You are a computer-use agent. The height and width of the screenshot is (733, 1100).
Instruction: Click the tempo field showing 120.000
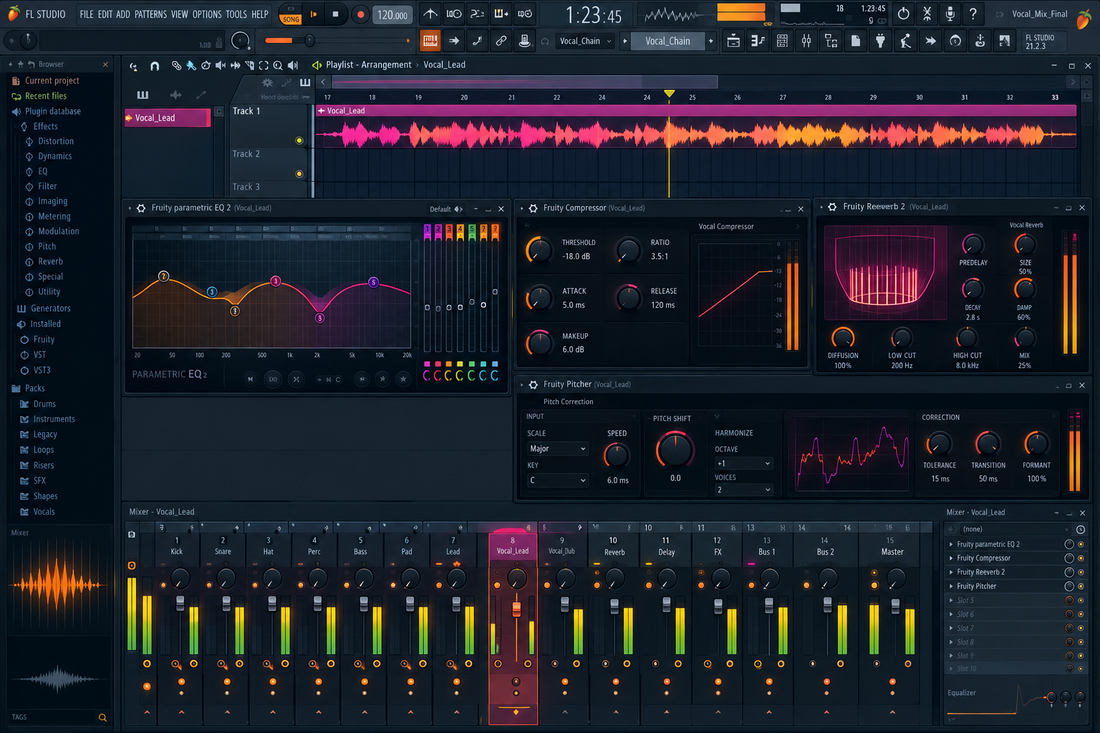pyautogui.click(x=392, y=15)
